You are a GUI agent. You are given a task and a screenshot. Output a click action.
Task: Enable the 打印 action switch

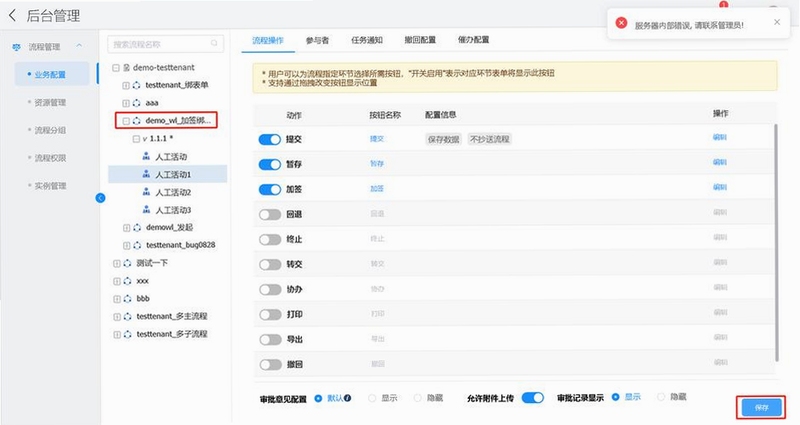click(x=270, y=314)
